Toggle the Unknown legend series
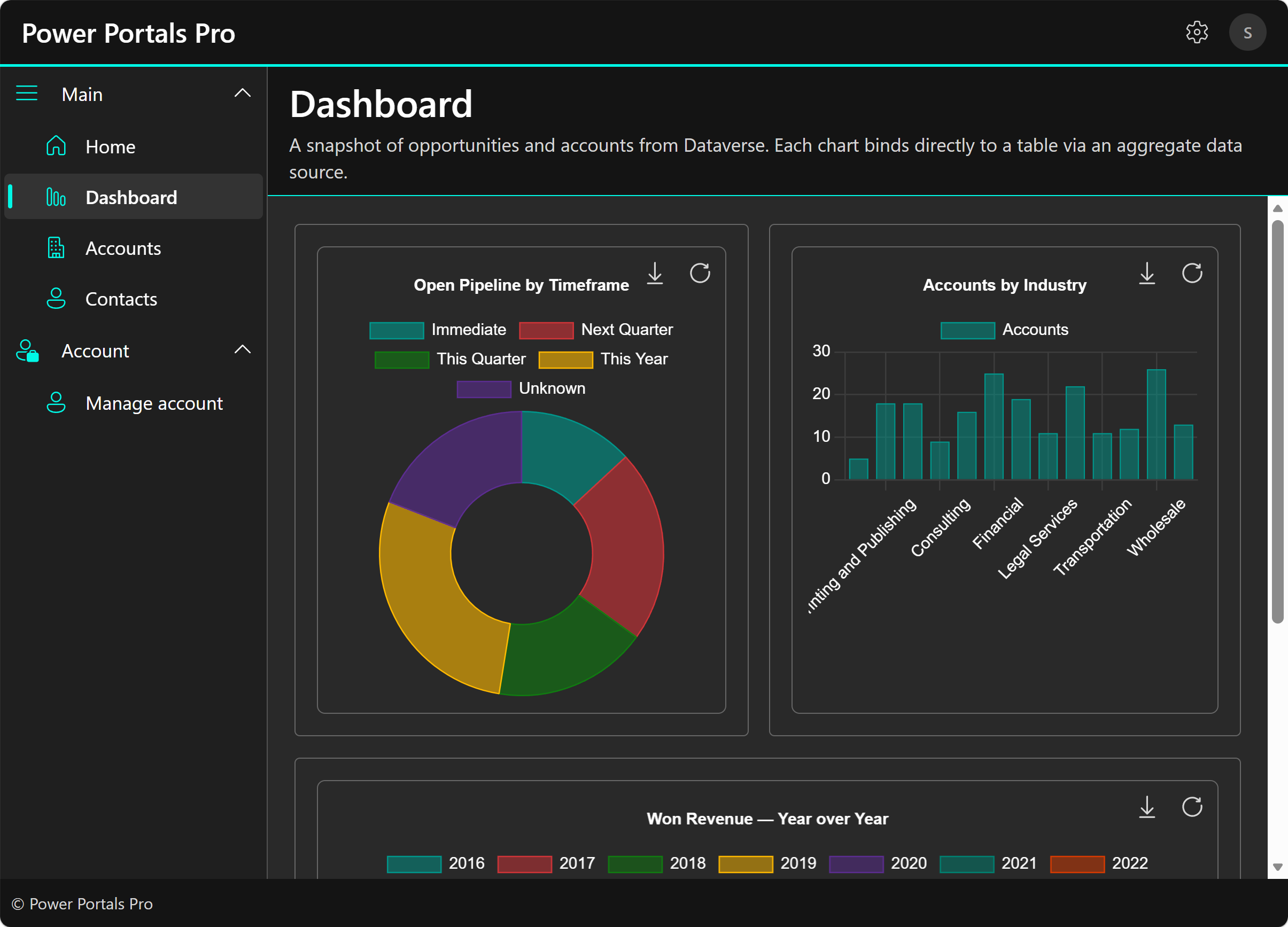The height and width of the screenshot is (927, 1288). pyautogui.click(x=521, y=389)
